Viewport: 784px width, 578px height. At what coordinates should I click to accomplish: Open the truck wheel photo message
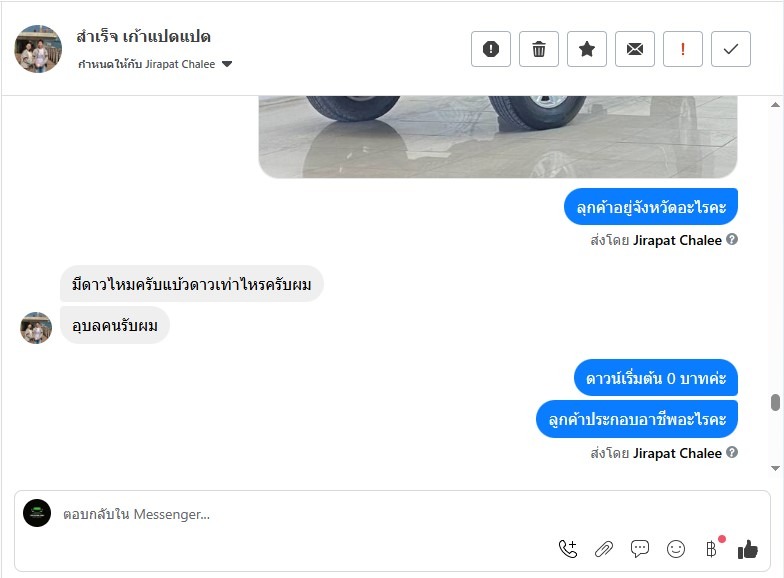tap(498, 136)
